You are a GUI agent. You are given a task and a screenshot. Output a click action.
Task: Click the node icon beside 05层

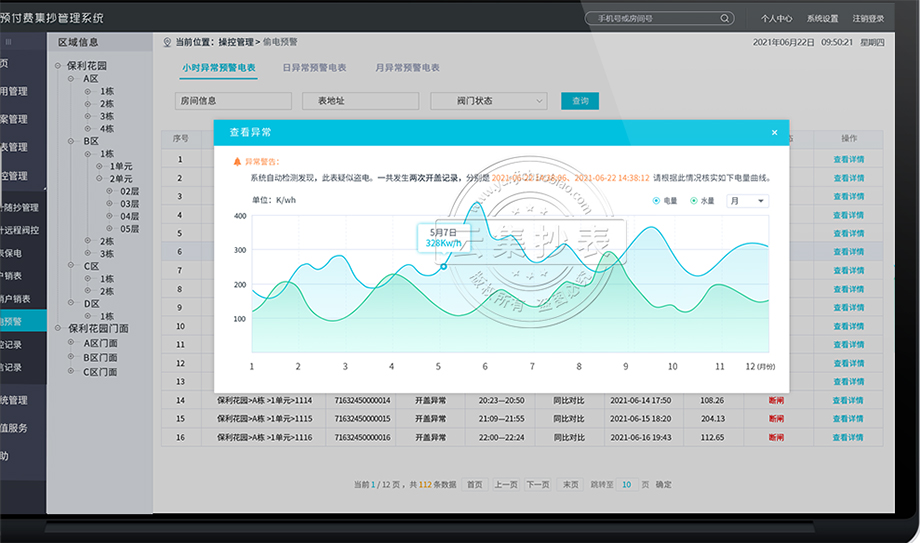pyautogui.click(x=111, y=229)
